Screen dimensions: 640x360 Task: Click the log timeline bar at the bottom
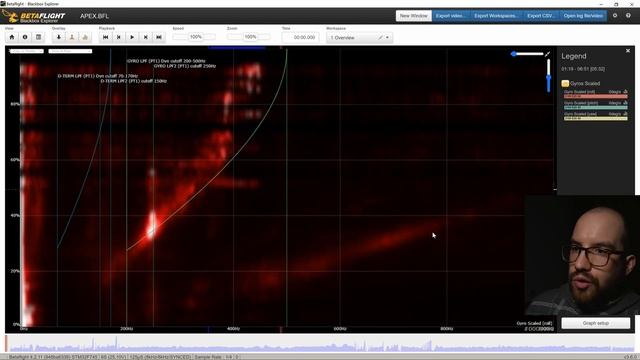point(320,344)
